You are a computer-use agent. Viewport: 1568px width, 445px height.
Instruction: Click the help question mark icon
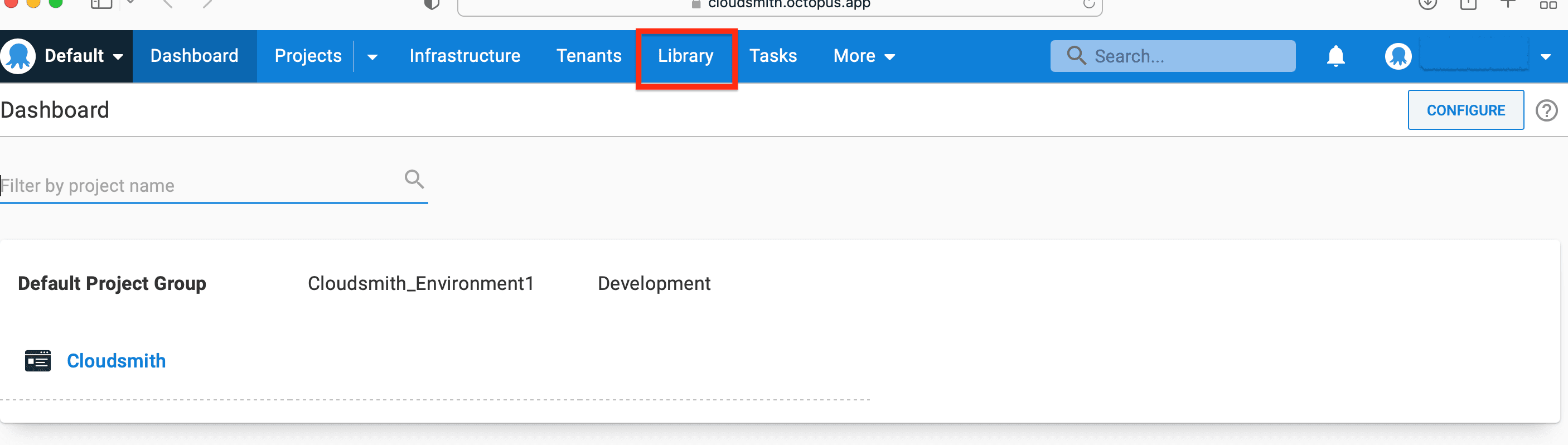1546,111
